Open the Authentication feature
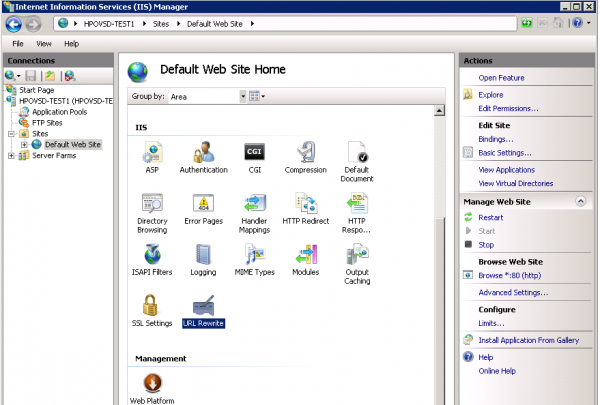 [x=204, y=157]
